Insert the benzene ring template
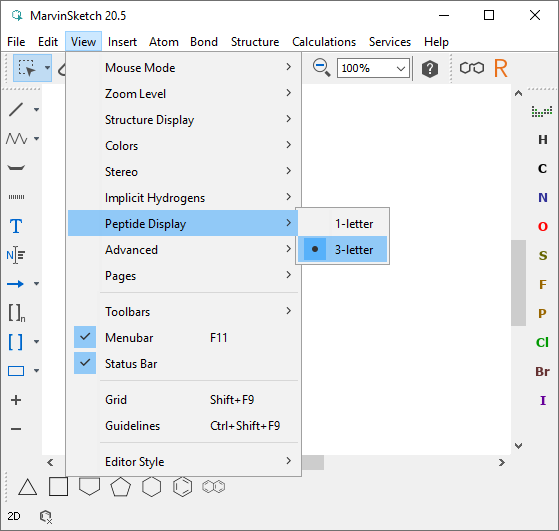559x531 pixels. [x=183, y=487]
